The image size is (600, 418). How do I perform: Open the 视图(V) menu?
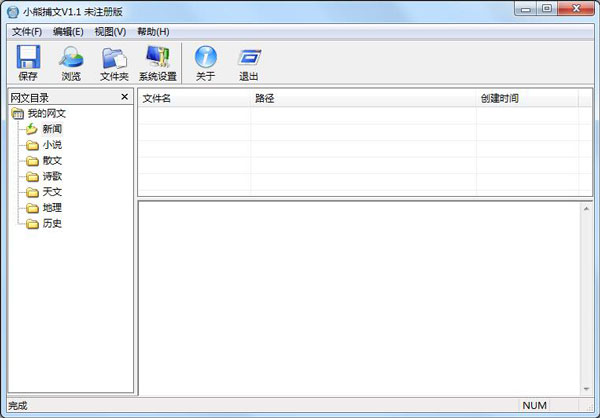click(110, 32)
